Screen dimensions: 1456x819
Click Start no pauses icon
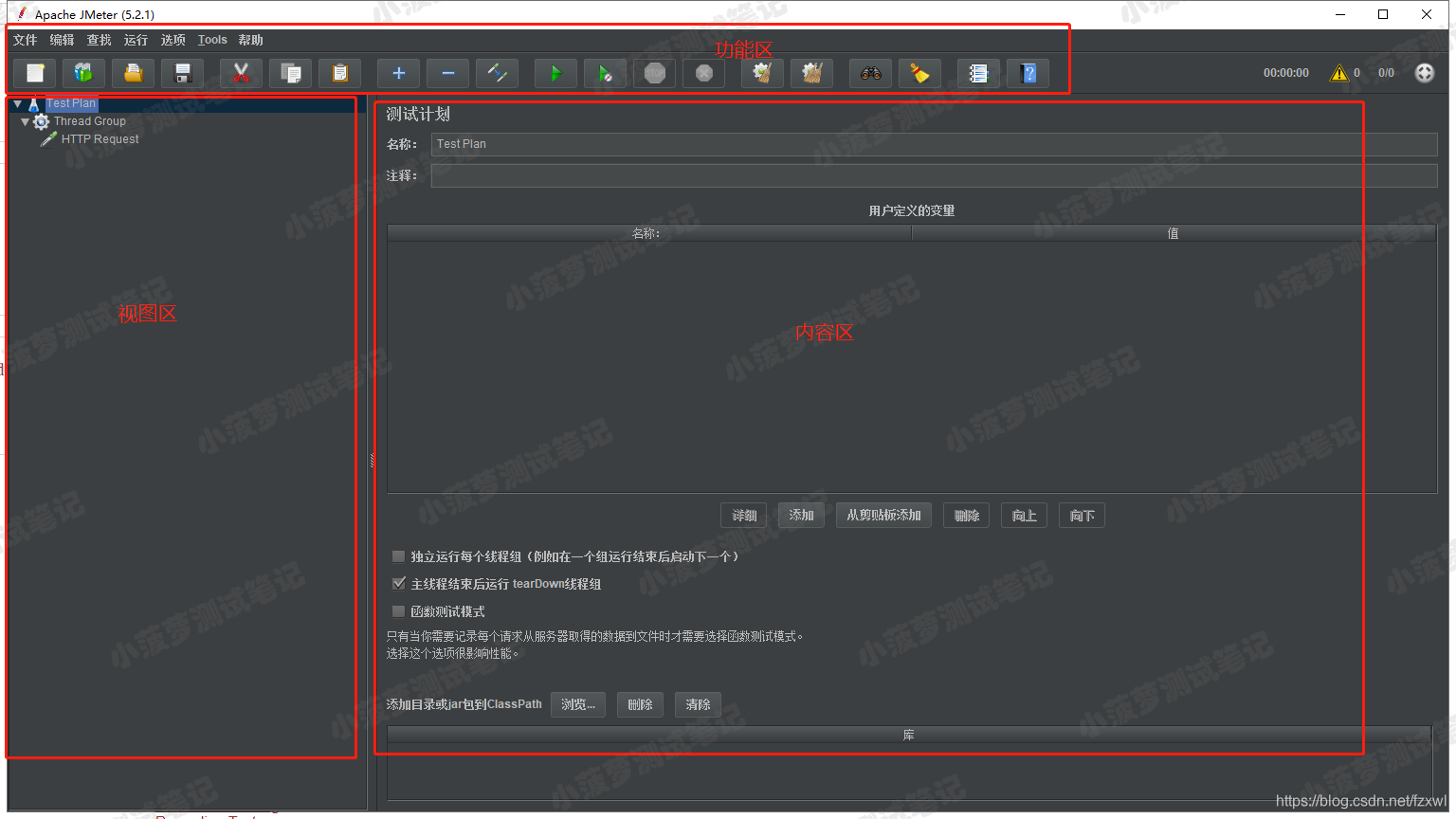pos(606,73)
